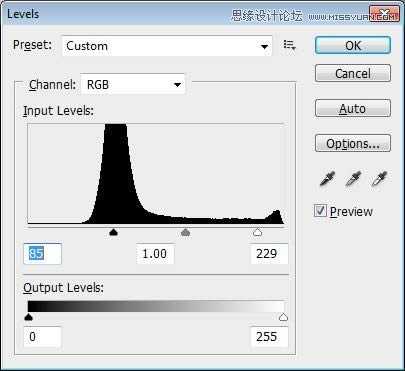The image size is (405, 371).
Task: Select the white point eyedropper
Action: point(379,179)
